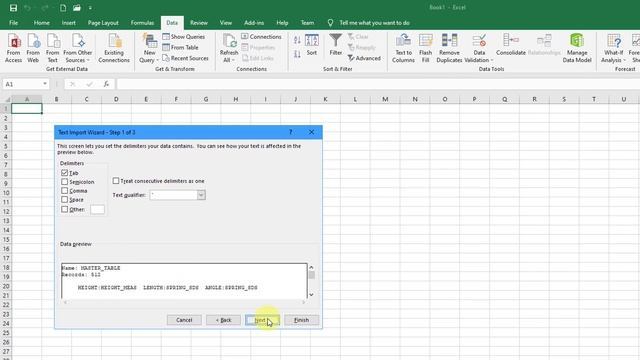This screenshot has width=640, height=360.
Task: Click the New document icon
Action: click(x=63, y=8)
